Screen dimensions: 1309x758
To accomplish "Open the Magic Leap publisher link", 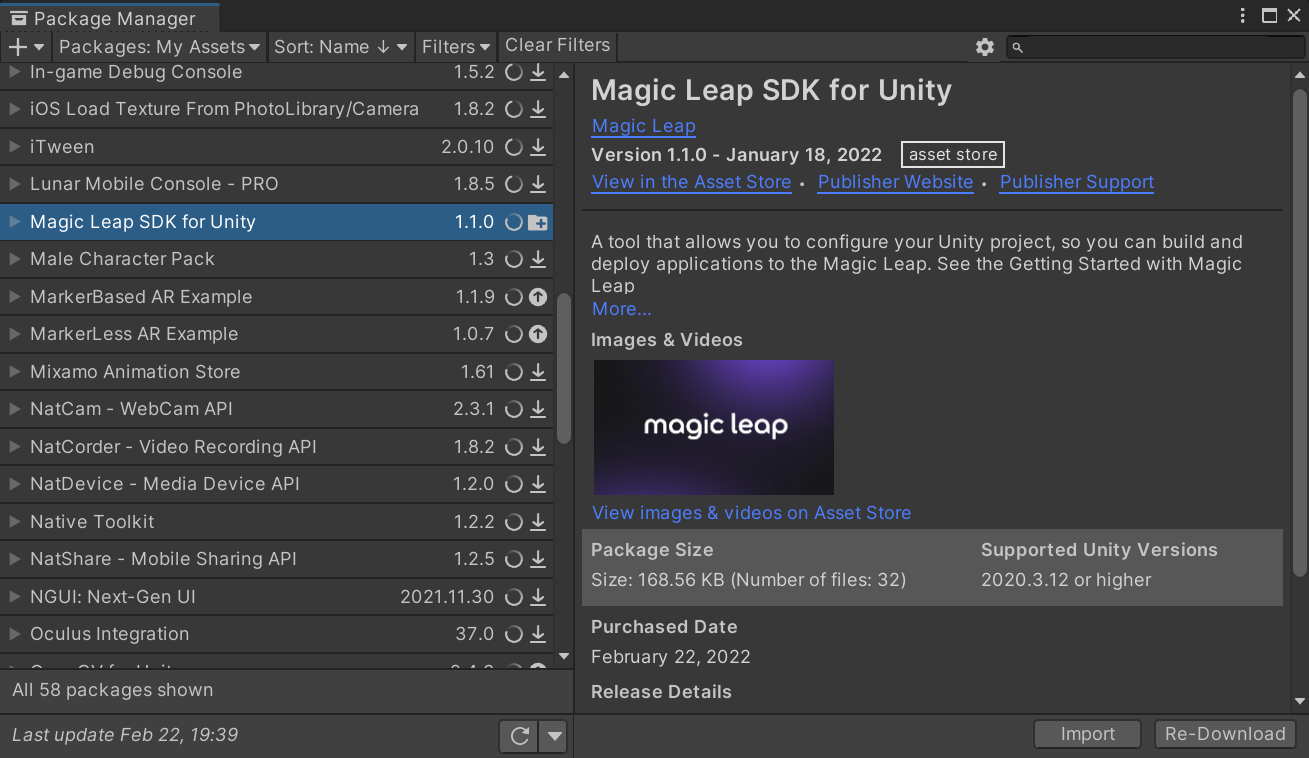I will (644, 126).
